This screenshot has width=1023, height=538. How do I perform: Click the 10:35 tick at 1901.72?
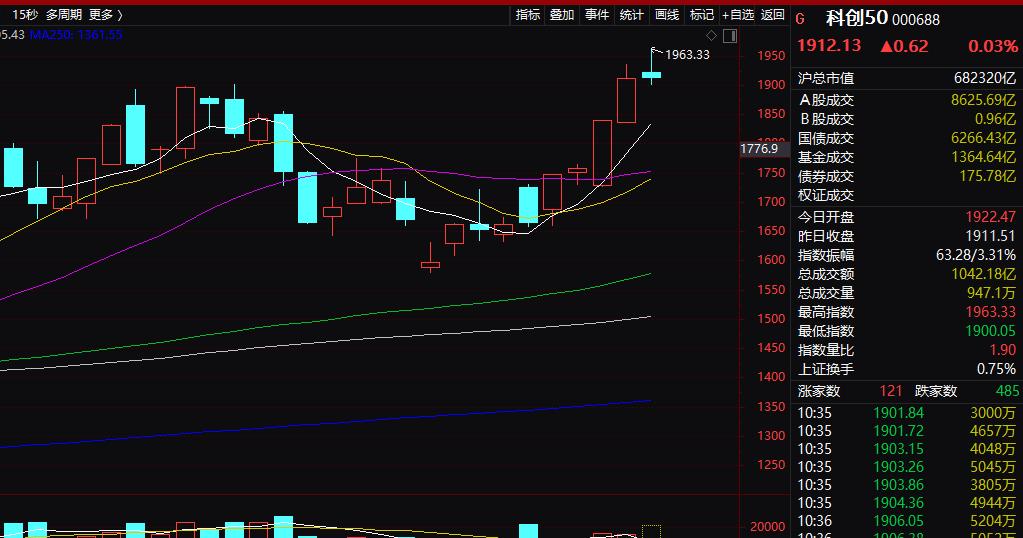[x=907, y=431]
